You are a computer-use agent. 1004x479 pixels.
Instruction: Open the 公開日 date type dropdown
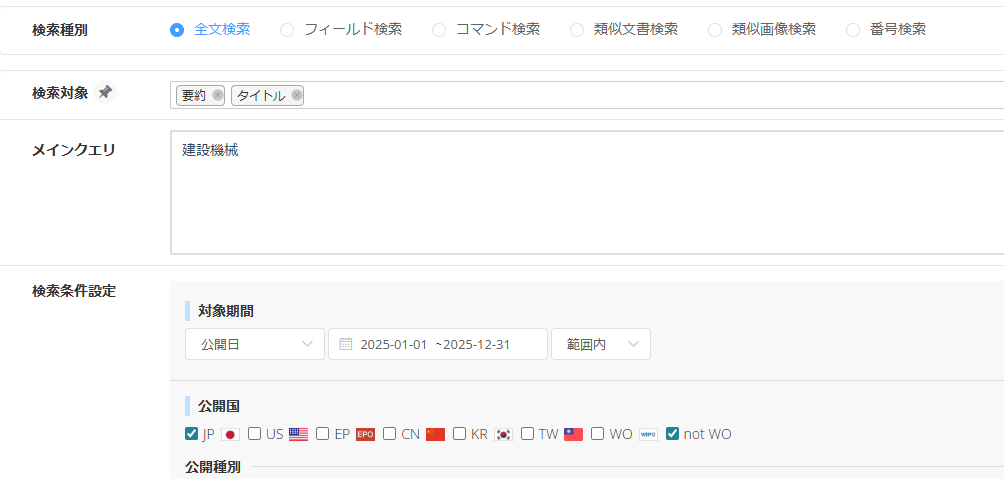(255, 344)
